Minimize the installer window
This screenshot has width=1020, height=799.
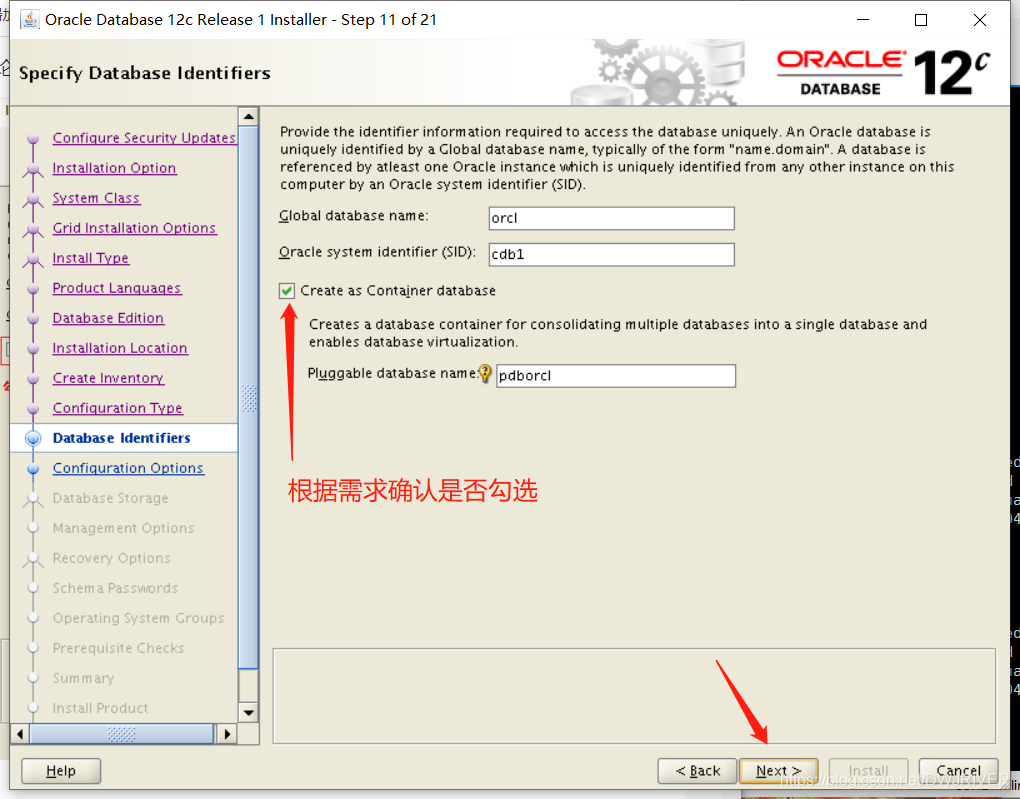(x=863, y=20)
